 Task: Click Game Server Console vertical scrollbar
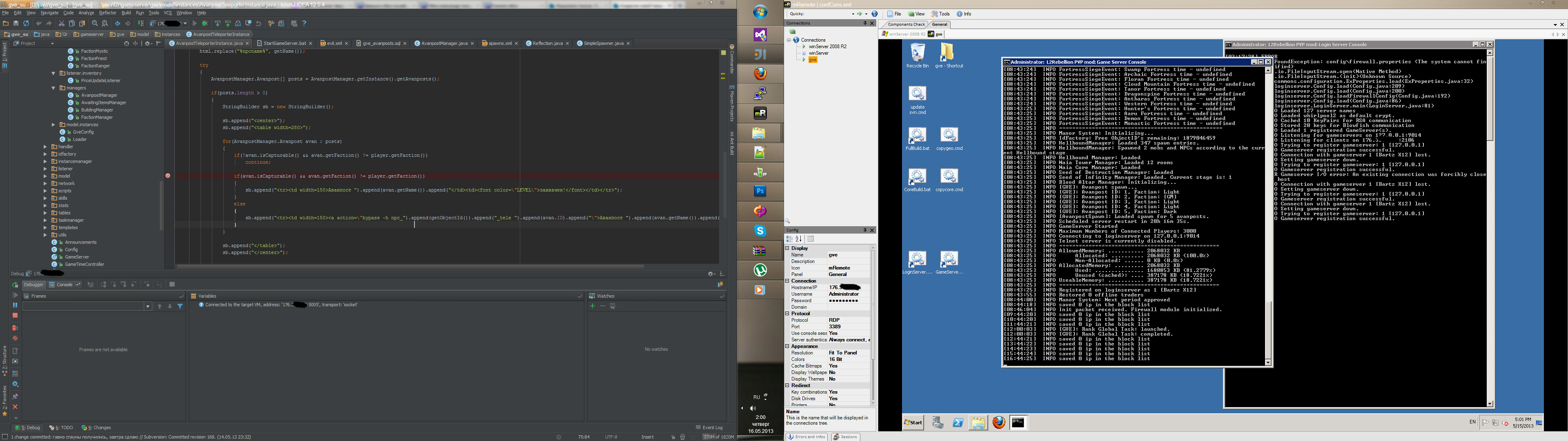coord(1268,216)
